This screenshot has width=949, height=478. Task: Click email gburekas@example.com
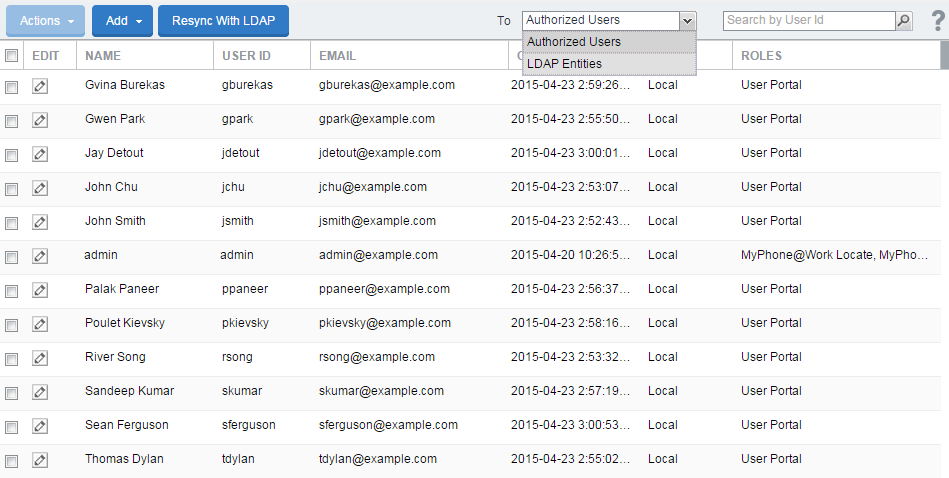[387, 85]
